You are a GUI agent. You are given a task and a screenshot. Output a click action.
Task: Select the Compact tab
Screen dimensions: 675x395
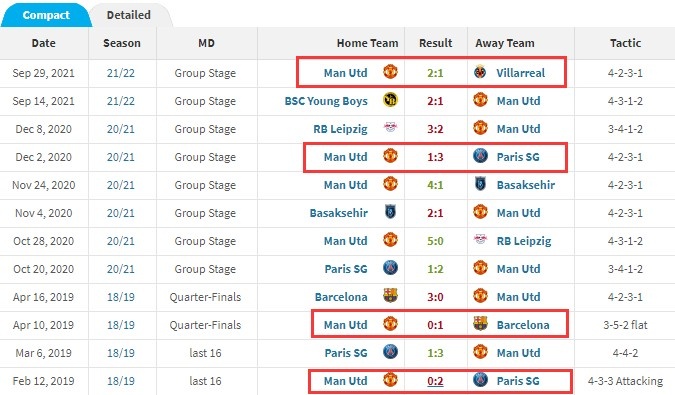click(x=46, y=15)
